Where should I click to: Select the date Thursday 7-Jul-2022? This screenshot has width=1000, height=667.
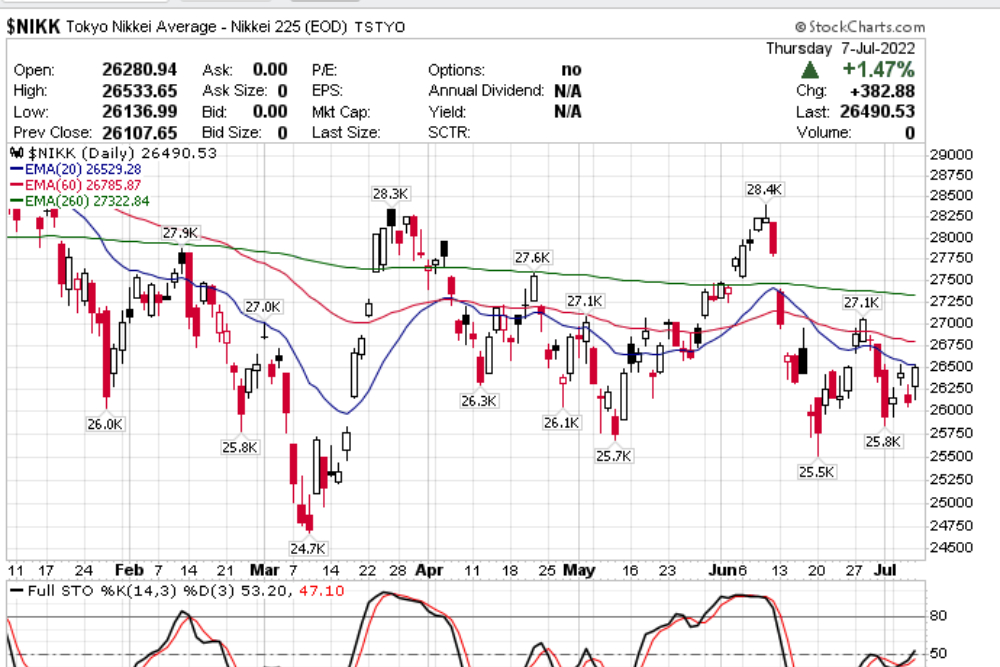click(841, 48)
